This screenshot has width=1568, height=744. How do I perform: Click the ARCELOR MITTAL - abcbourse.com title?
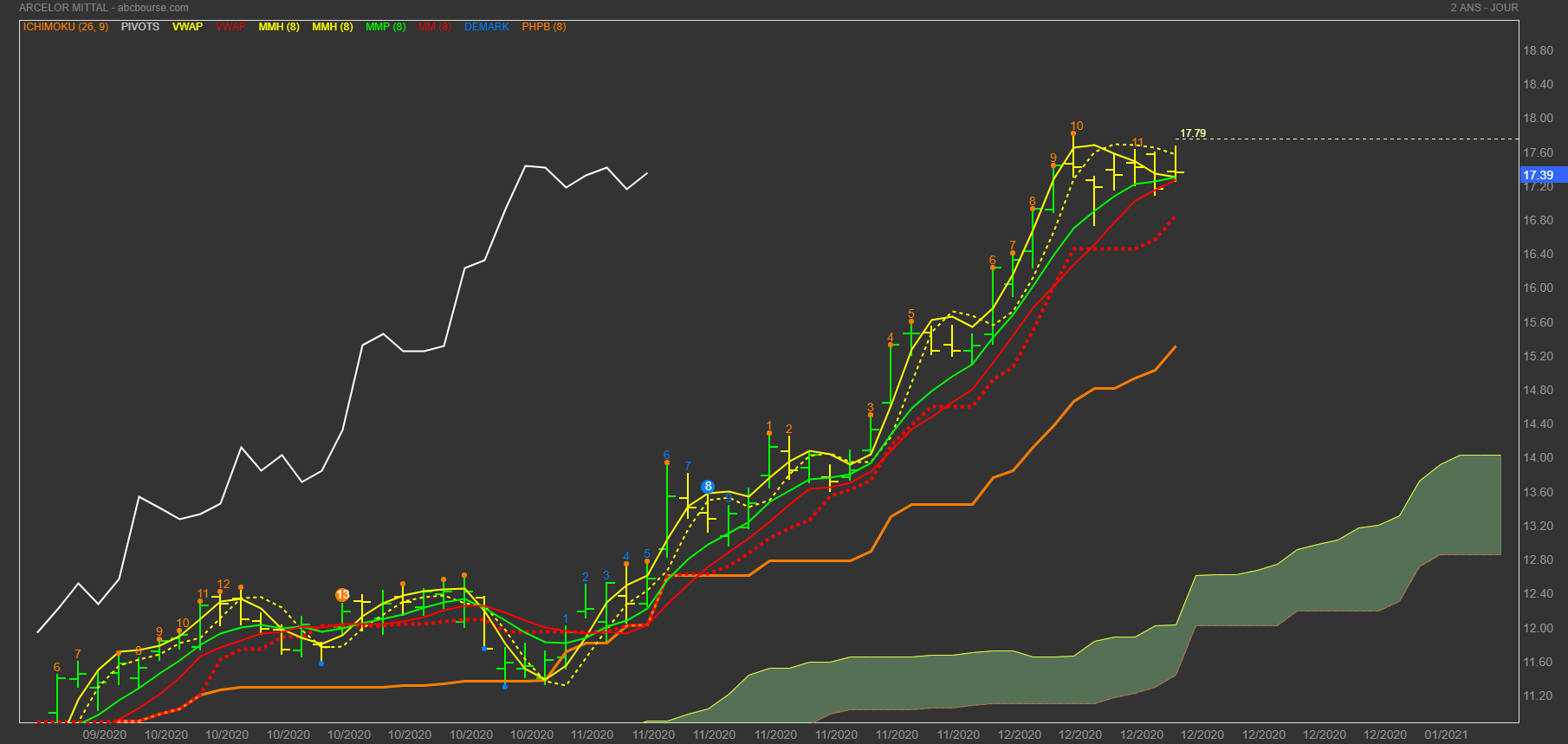click(104, 8)
